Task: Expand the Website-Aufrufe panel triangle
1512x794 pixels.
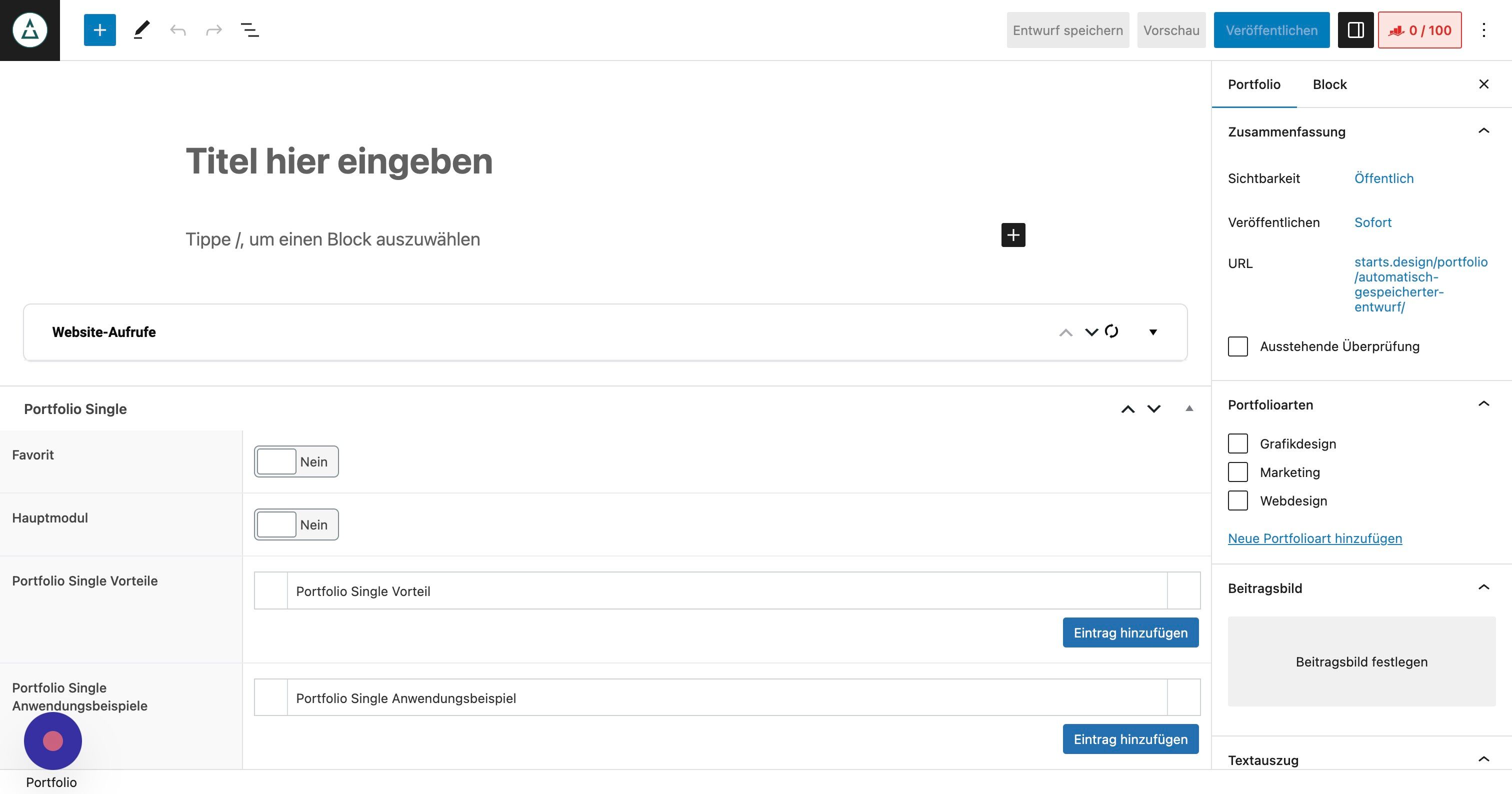Action: 1153,332
